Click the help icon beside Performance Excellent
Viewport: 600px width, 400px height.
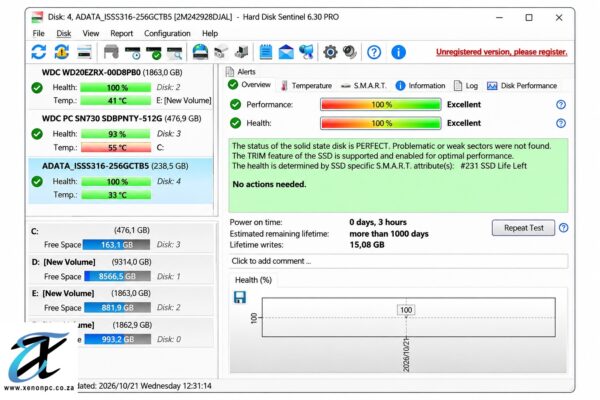[561, 104]
